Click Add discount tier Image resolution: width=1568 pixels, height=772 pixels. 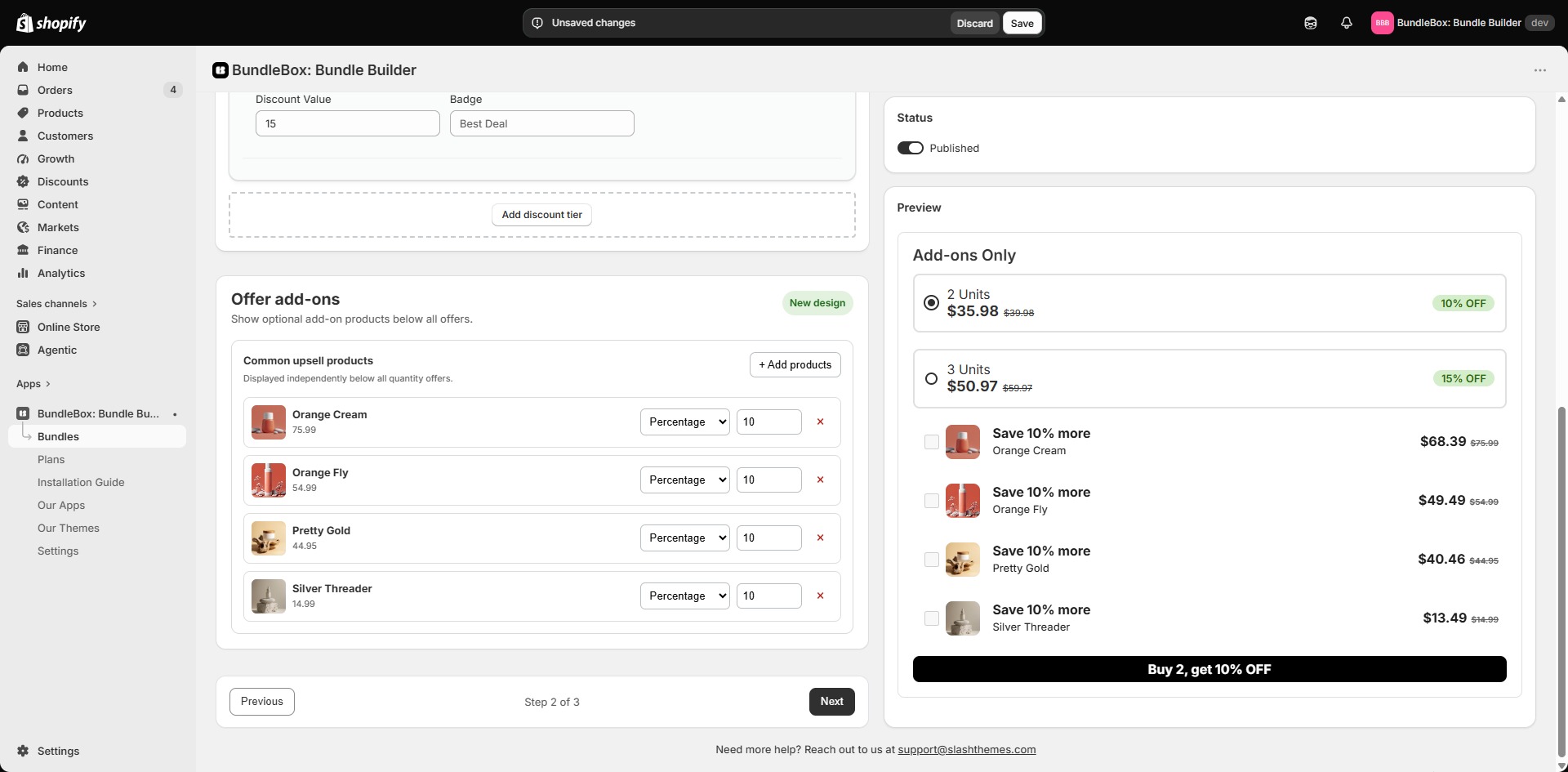[x=542, y=215]
